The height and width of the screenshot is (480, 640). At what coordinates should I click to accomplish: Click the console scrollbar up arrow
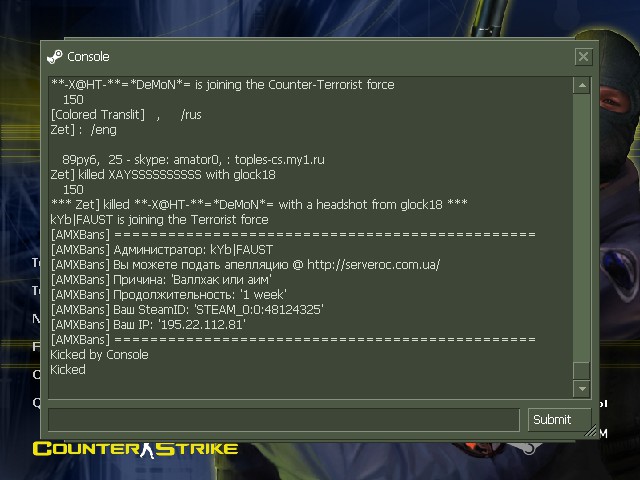coord(581,85)
